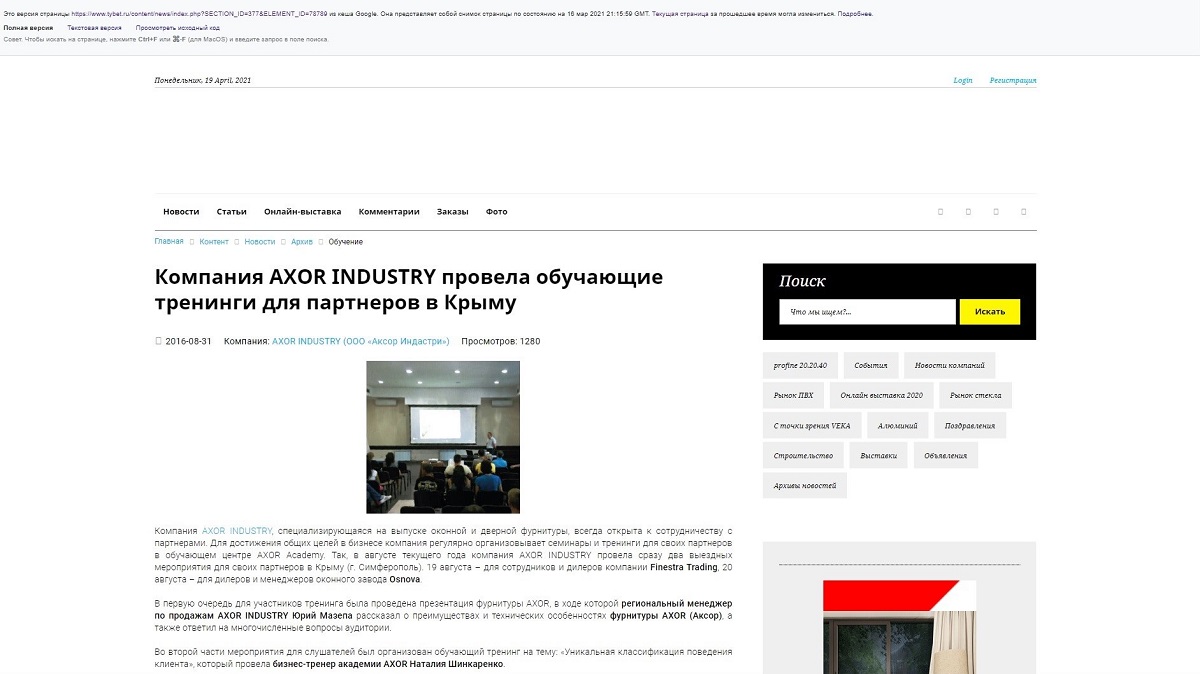Open the Фото section
Image resolution: width=1200 pixels, height=674 pixels.
(495, 211)
